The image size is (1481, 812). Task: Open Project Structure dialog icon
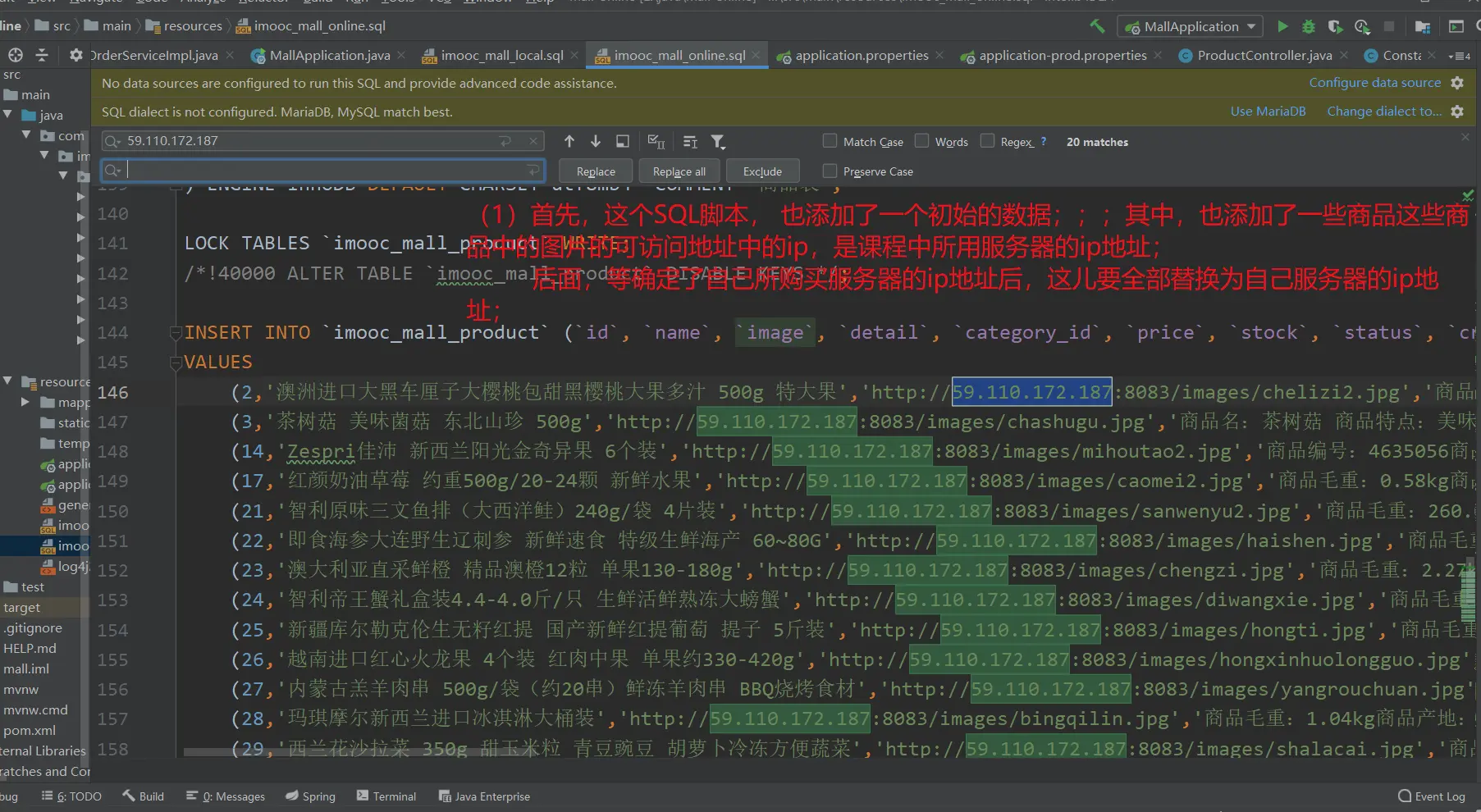pos(1423,27)
